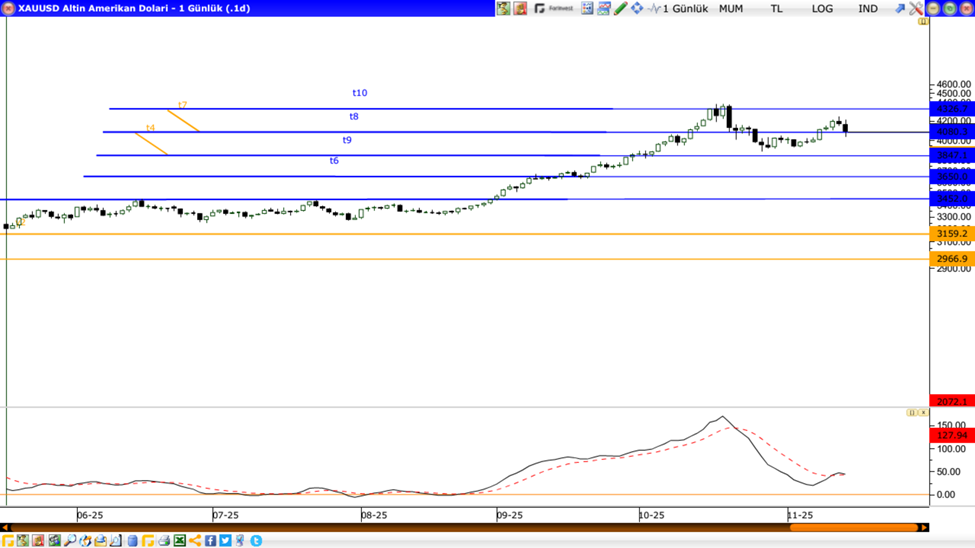Open the Forinvest menu
The image size is (975, 548).
553,8
